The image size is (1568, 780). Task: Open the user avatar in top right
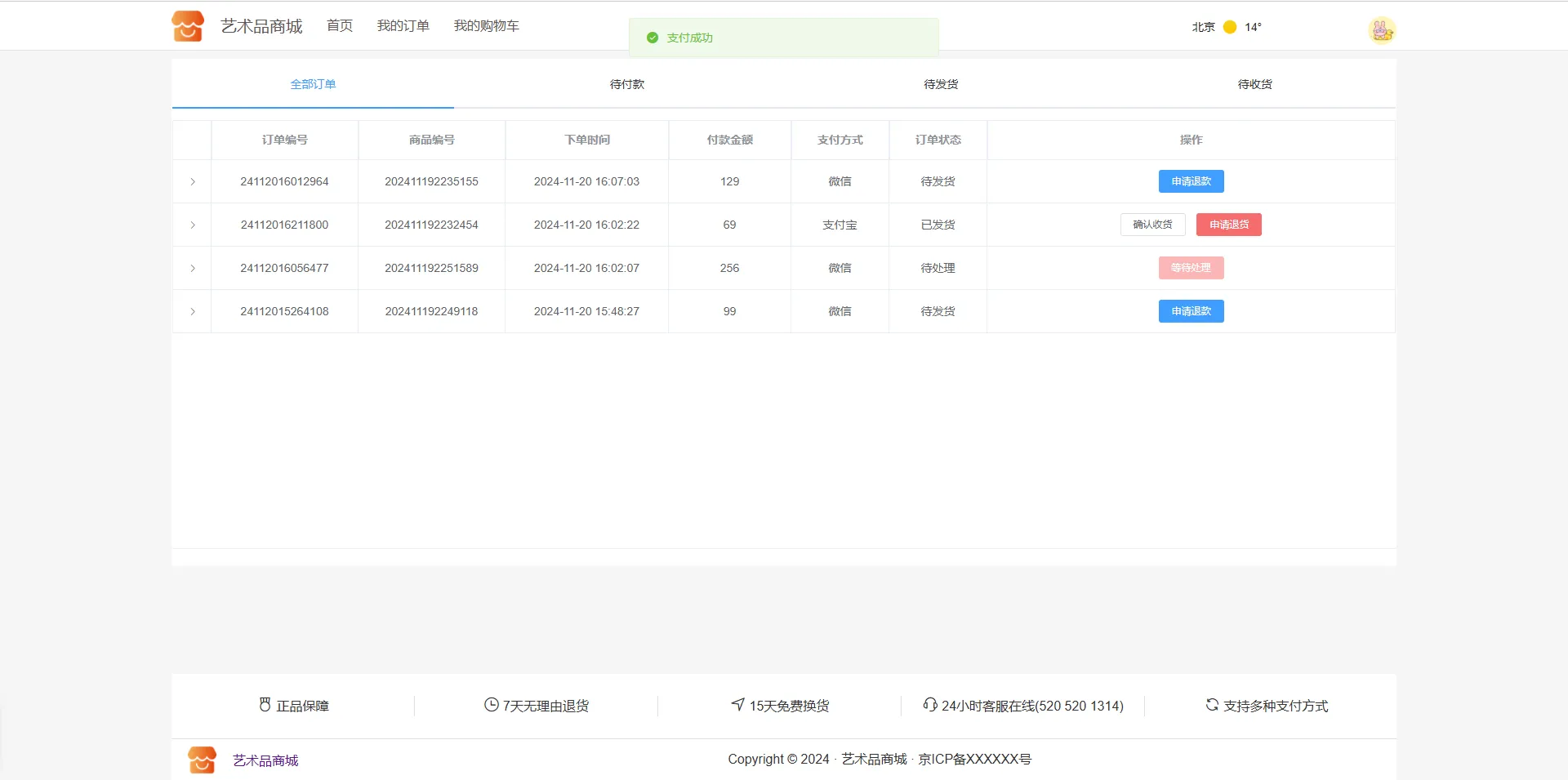[x=1381, y=30]
